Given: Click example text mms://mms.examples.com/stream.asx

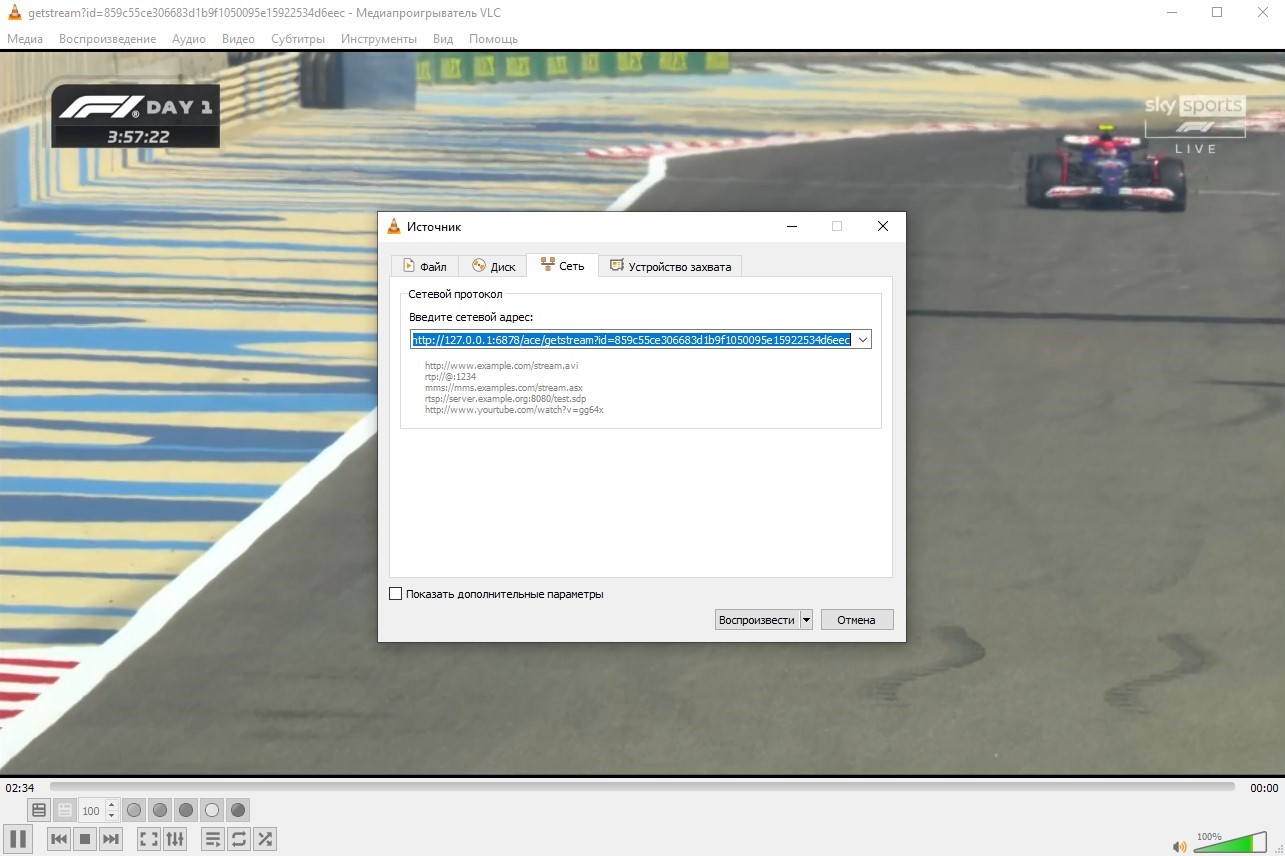Looking at the screenshot, I should pos(504,388).
